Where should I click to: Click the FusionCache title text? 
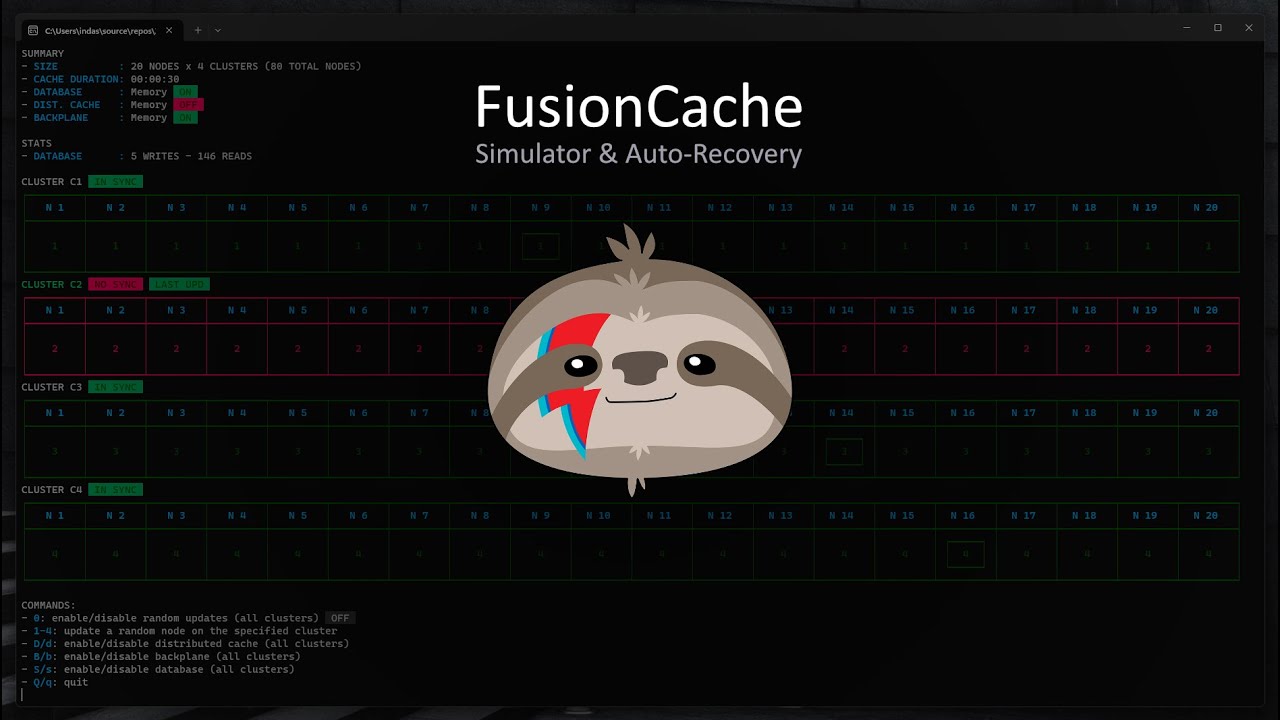[x=639, y=106]
